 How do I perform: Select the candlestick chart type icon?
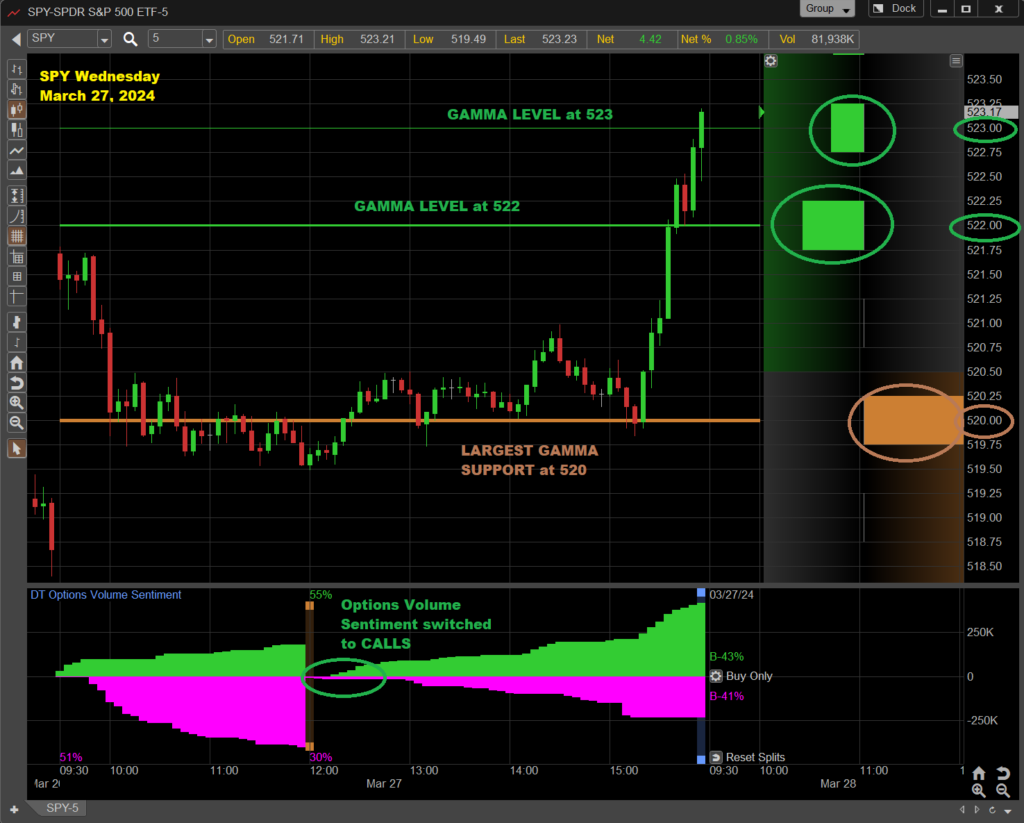tap(16, 110)
